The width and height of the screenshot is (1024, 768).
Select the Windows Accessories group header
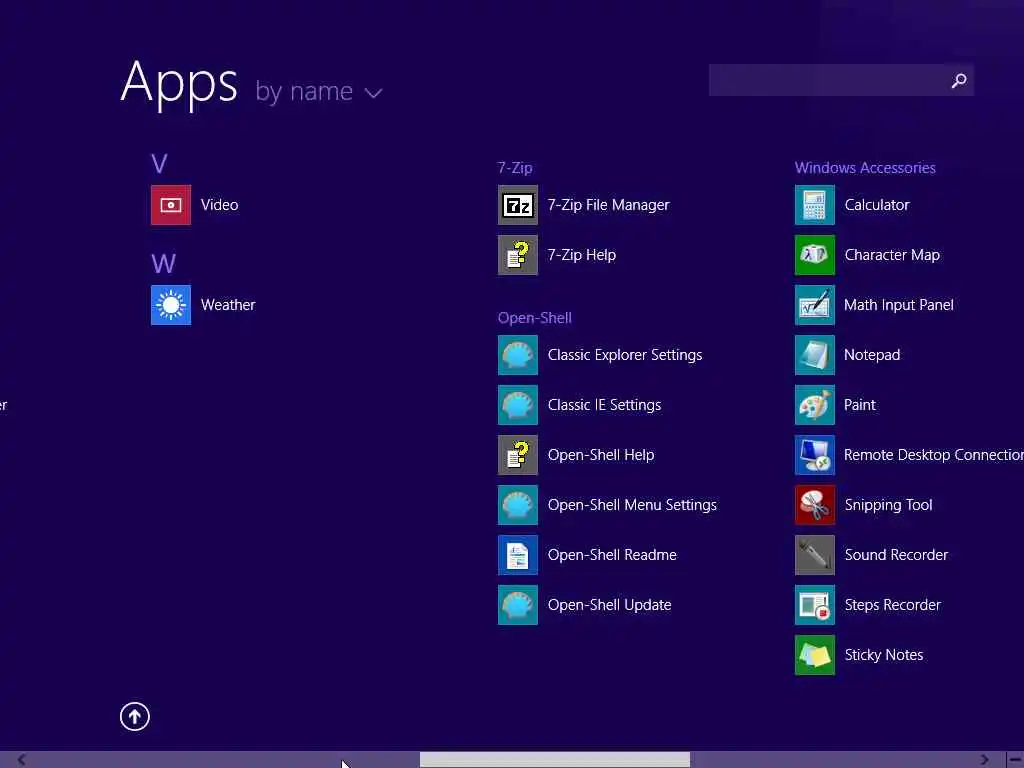(x=865, y=168)
